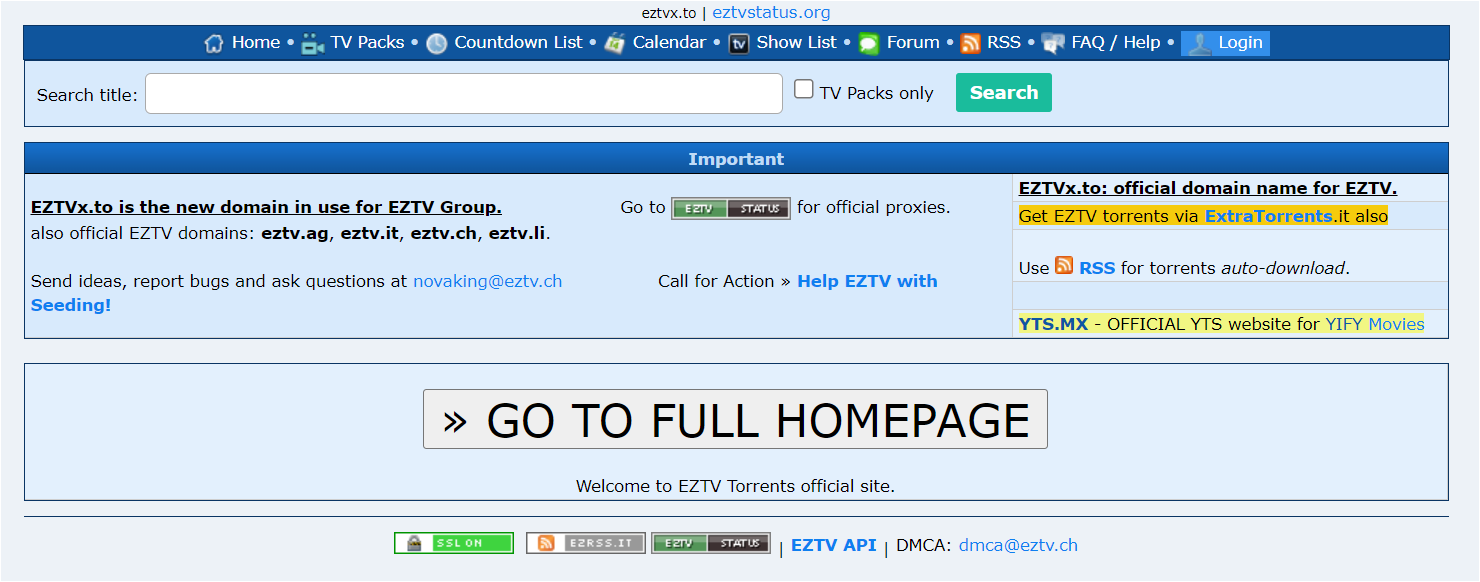
Task: Open the ExtraTorrents link
Action: (1269, 216)
